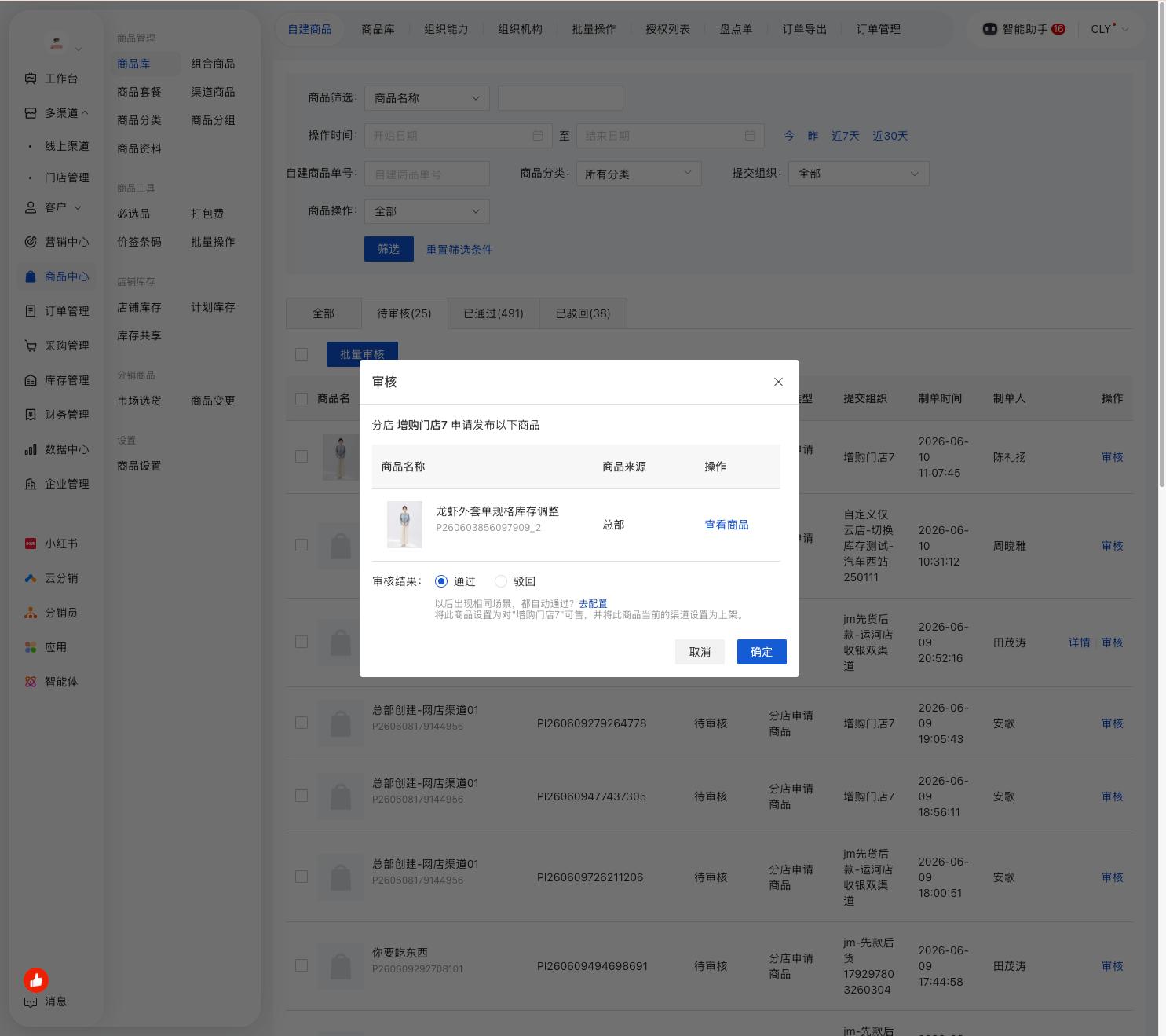Open the 消息 message icon
This screenshot has width=1166, height=1036.
point(31,1002)
